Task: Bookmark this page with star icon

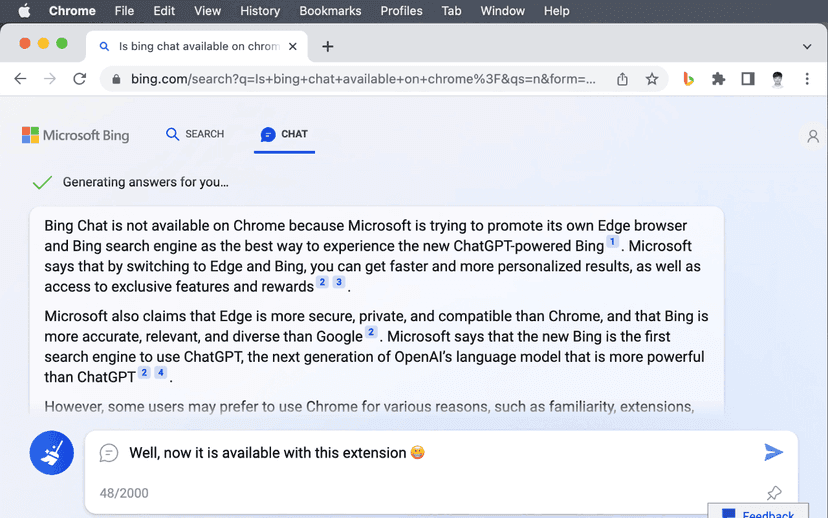Action: [x=652, y=79]
